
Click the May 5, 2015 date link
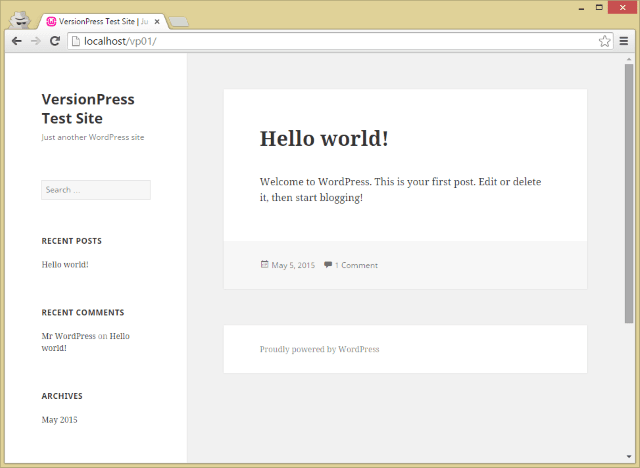click(x=293, y=265)
